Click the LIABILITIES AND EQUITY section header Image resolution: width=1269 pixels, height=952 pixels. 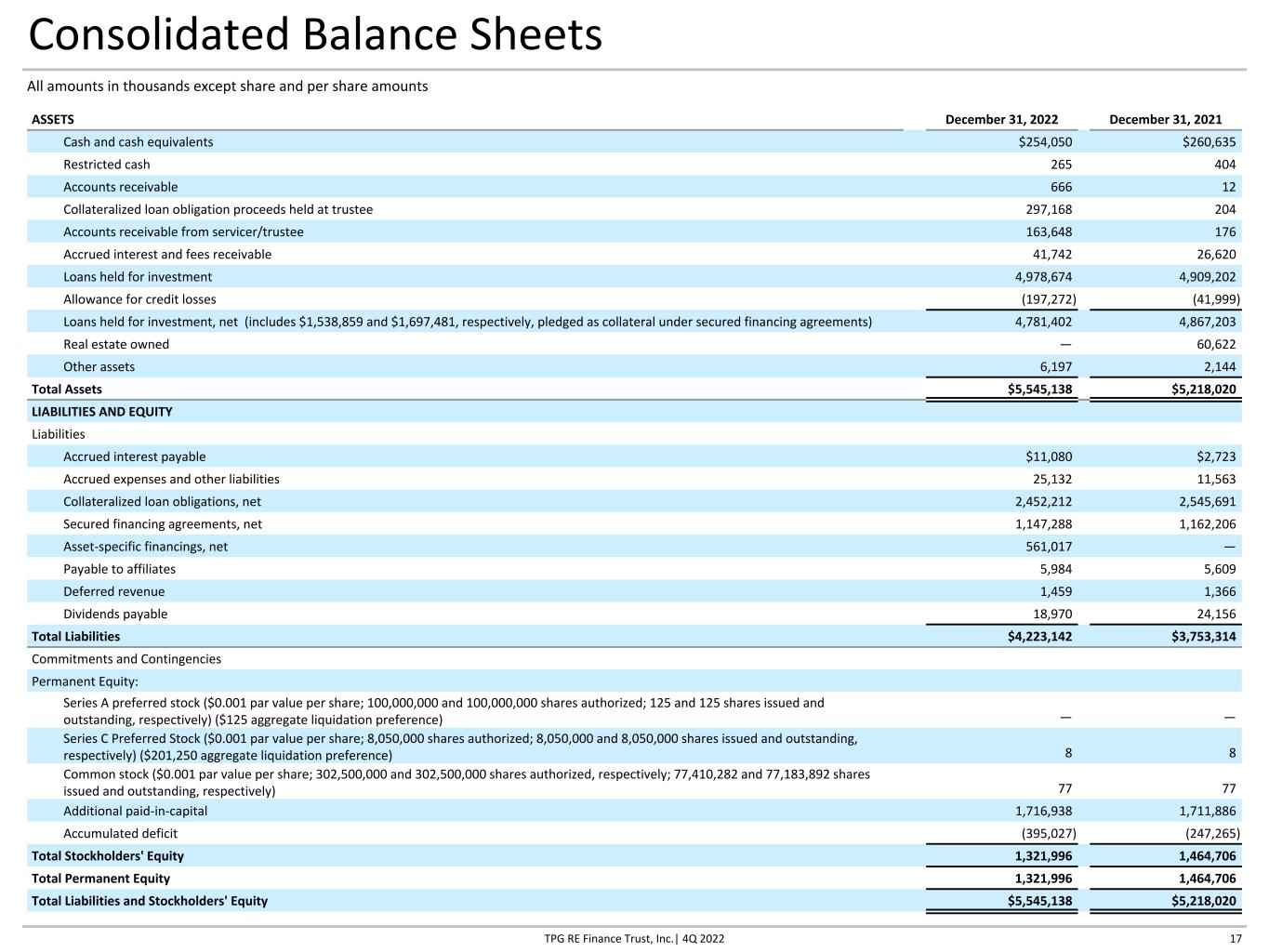coord(102,412)
